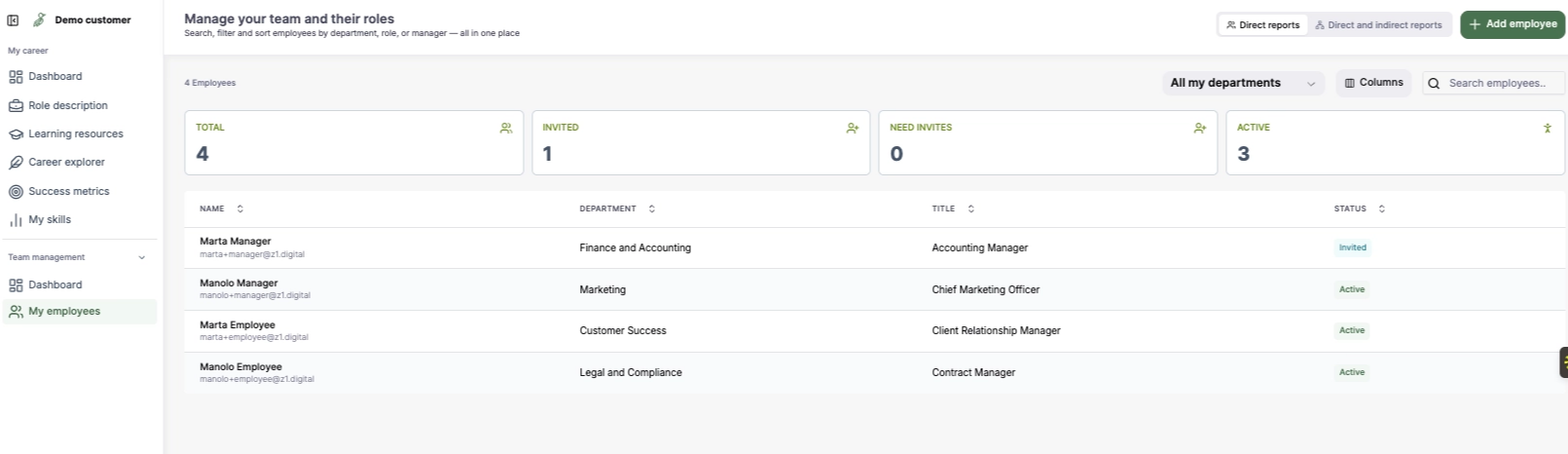Switch to Direct reports view

[1262, 24]
